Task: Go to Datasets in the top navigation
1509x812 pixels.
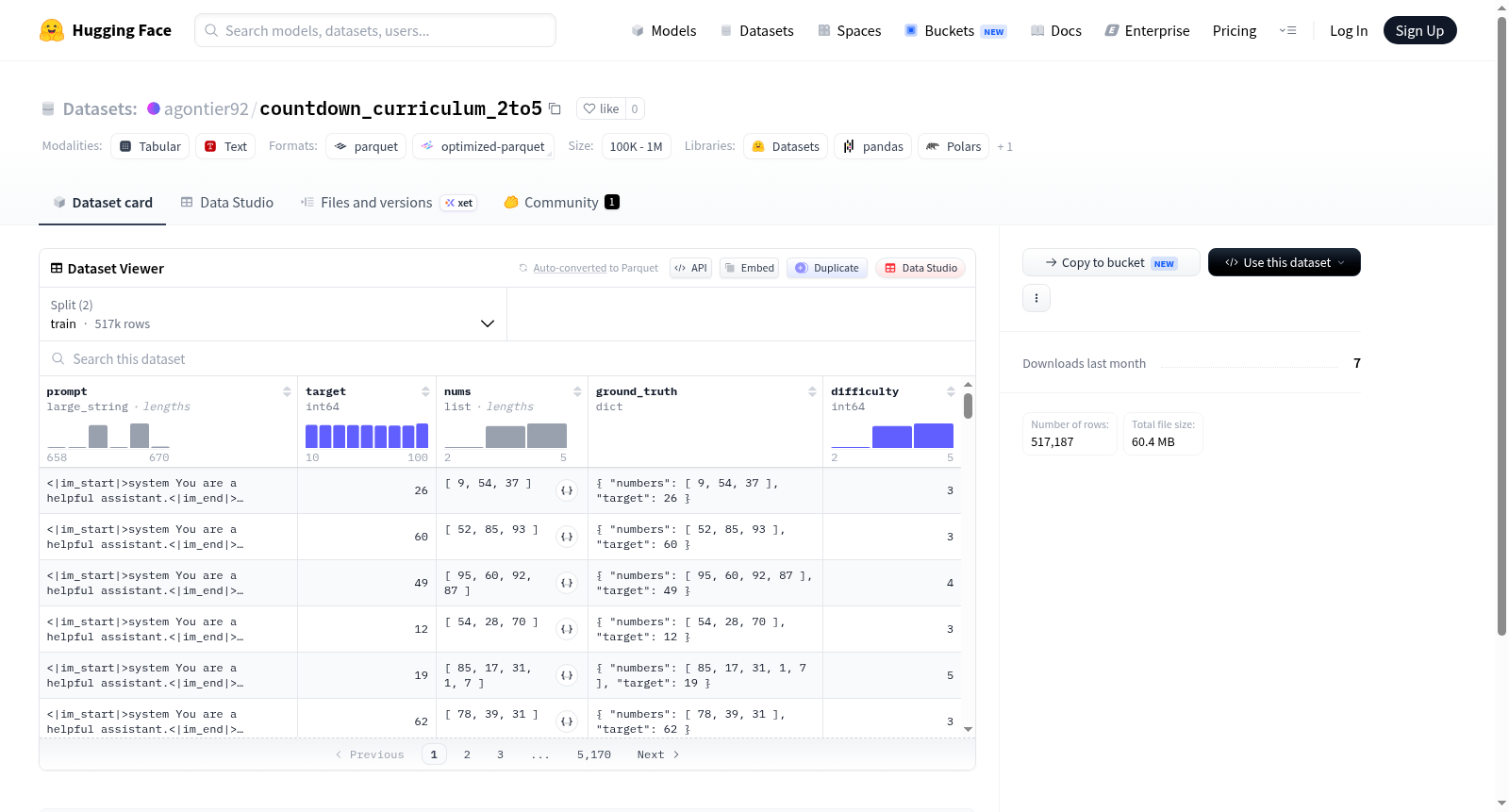Action: pyautogui.click(x=757, y=31)
